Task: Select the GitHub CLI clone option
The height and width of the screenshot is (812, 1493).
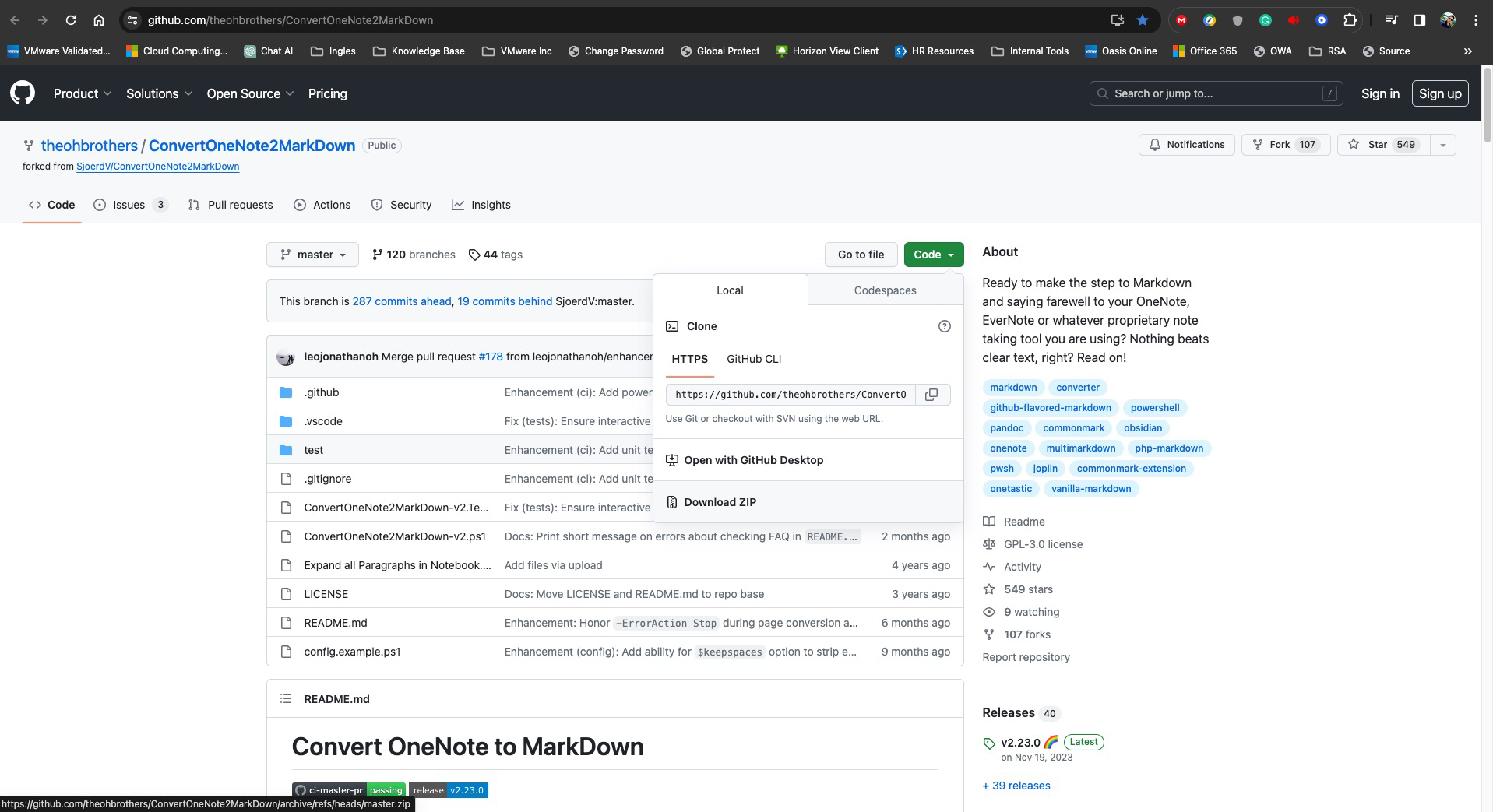Action: point(754,359)
